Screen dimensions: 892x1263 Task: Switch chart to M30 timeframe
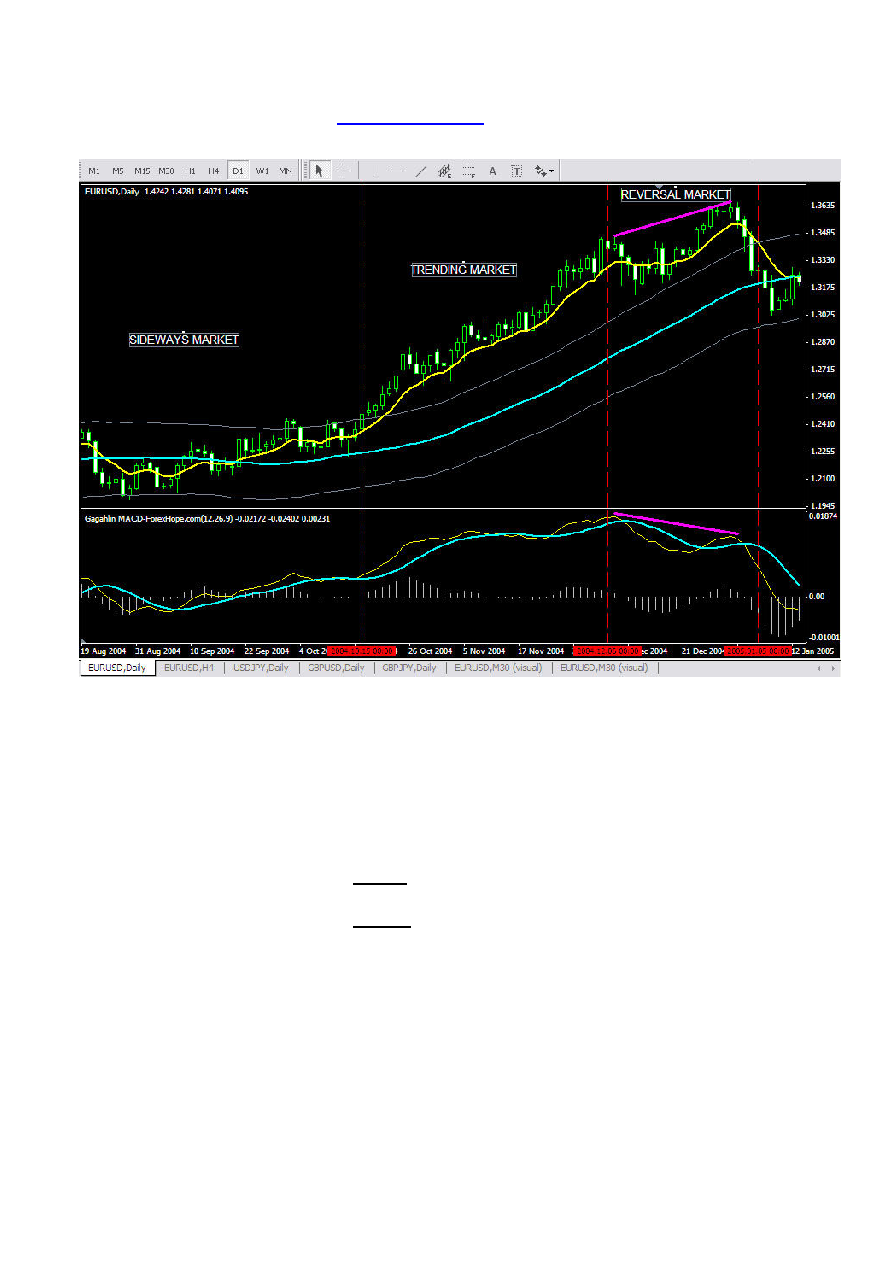point(167,170)
